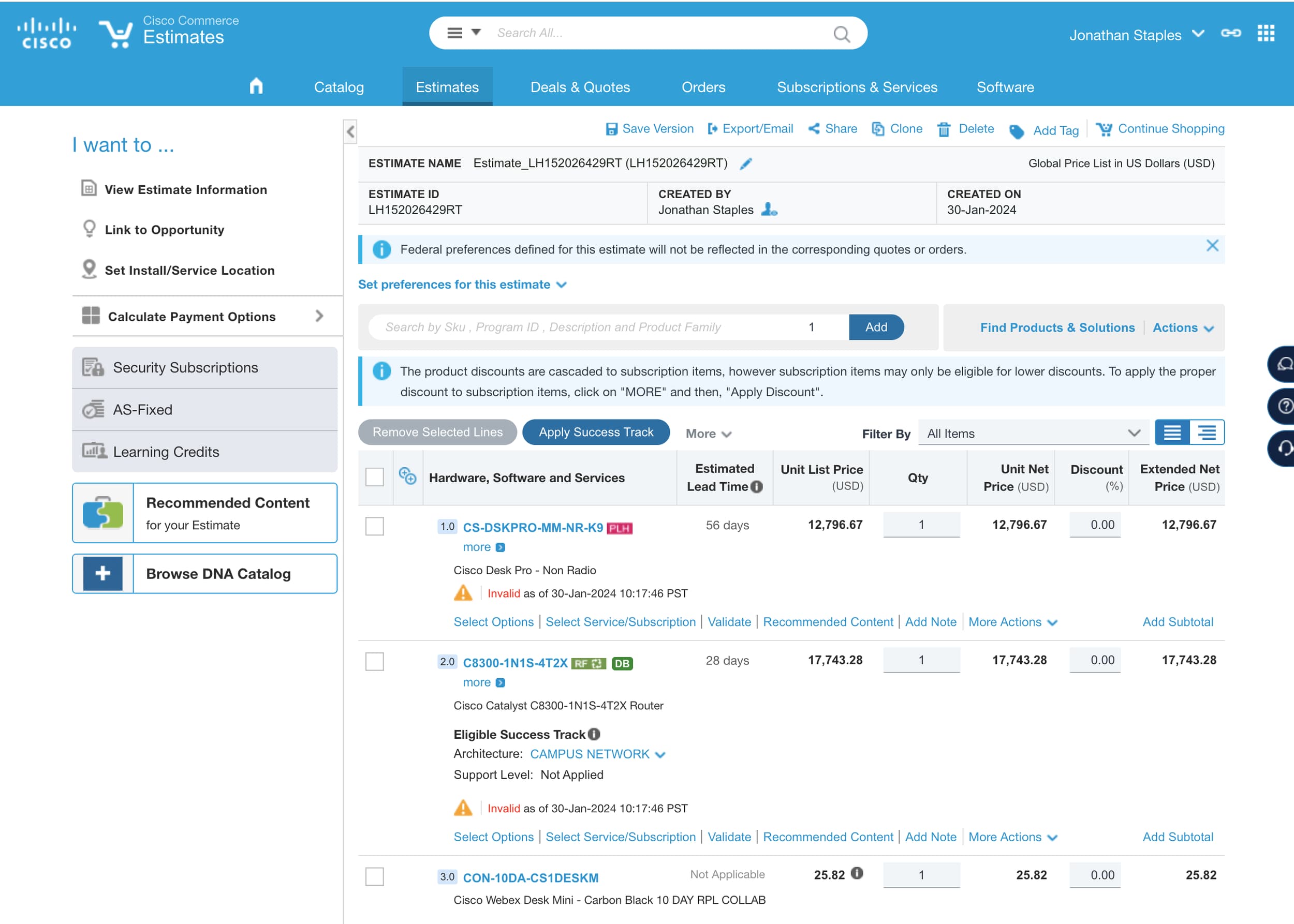Image resolution: width=1294 pixels, height=924 pixels.
Task: Open the Orders tab
Action: tap(703, 87)
